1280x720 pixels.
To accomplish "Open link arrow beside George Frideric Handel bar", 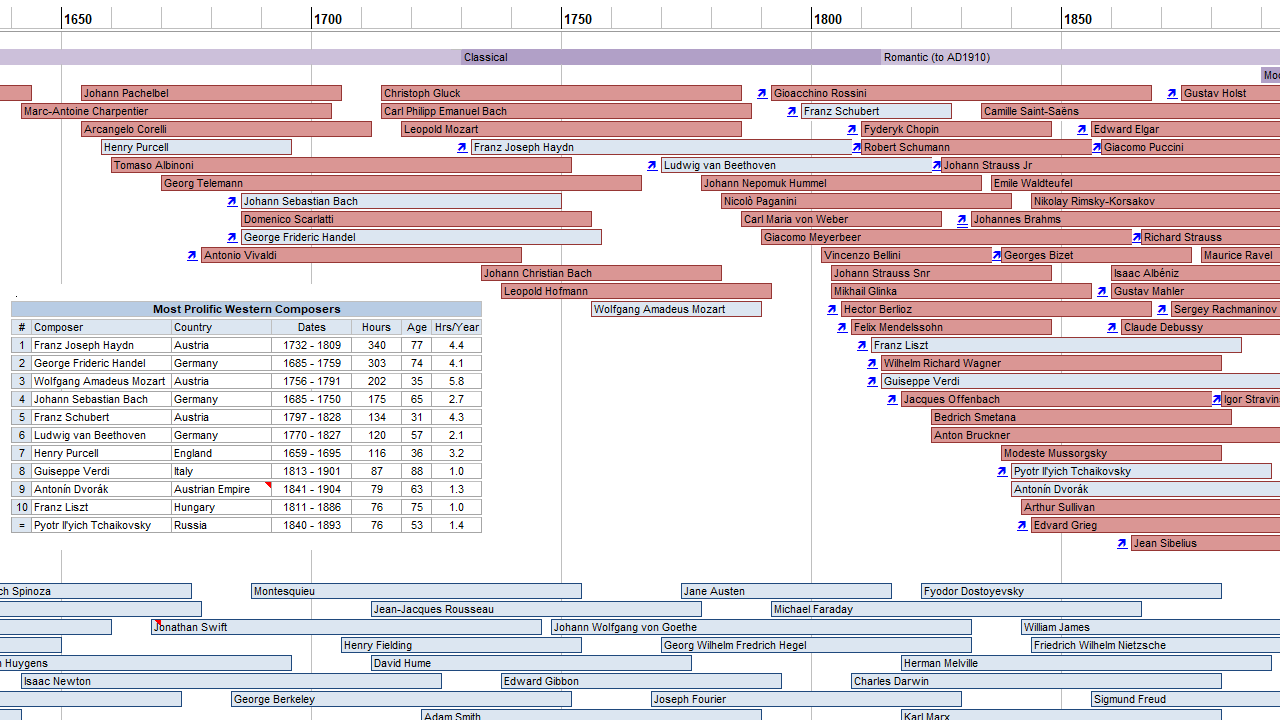I will [x=232, y=237].
